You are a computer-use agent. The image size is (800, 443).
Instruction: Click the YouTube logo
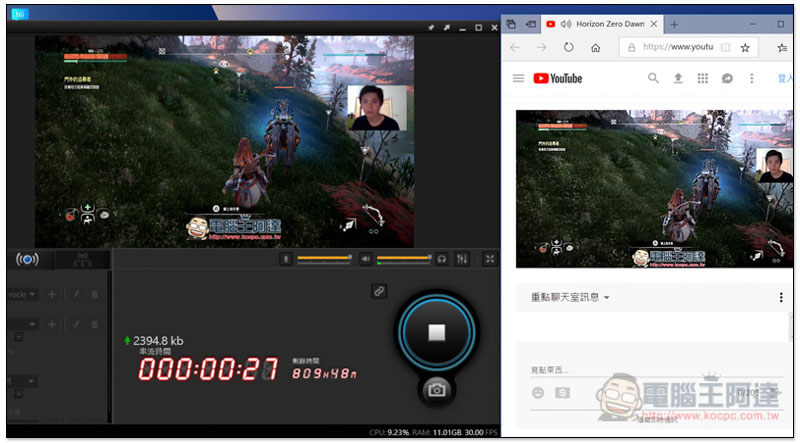point(558,78)
